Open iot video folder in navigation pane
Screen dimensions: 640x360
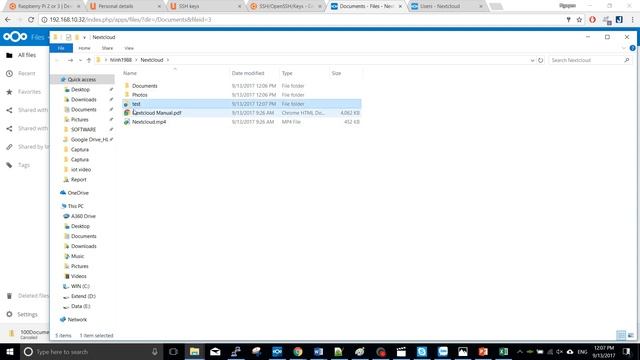click(81, 169)
